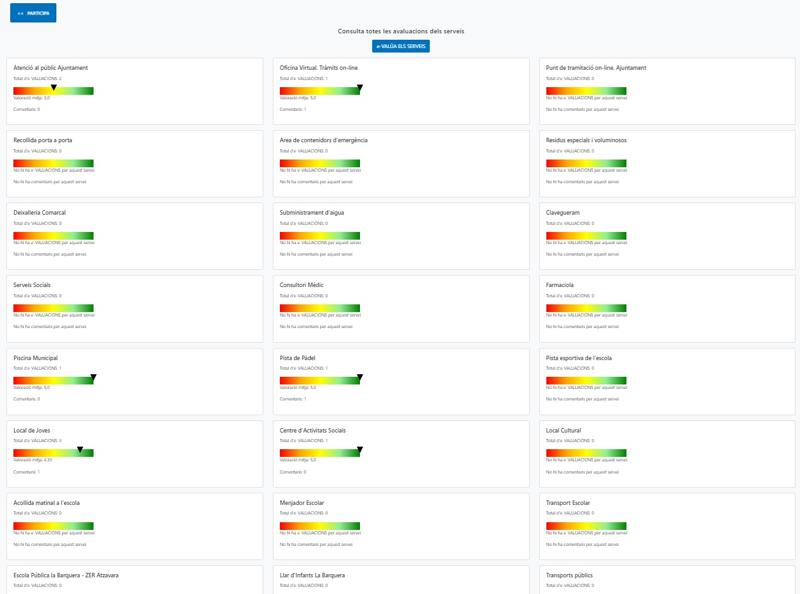Click the rating bar for Punt de tramitació on-line

point(586,91)
